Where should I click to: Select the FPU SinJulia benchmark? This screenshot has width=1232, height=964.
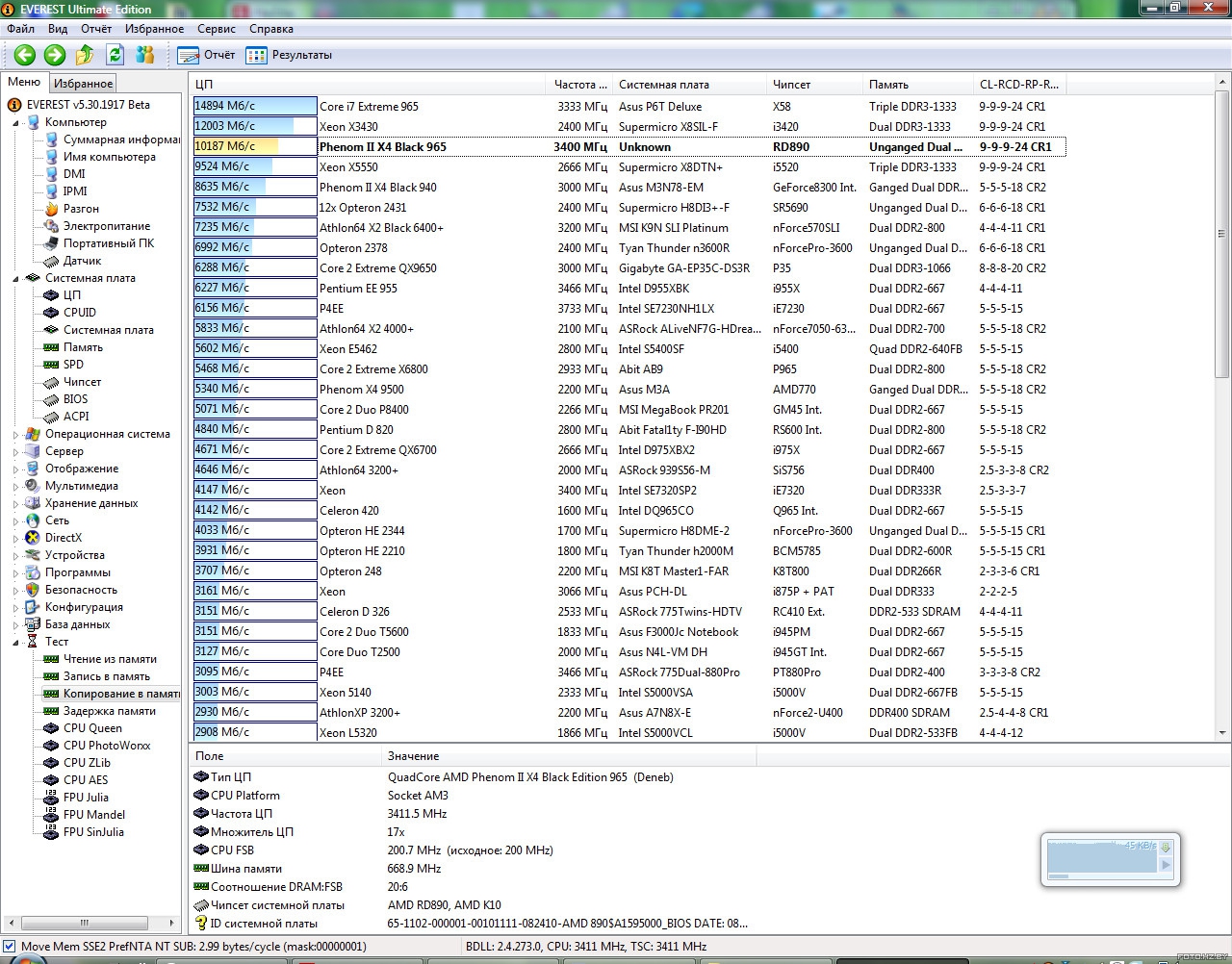point(93,832)
